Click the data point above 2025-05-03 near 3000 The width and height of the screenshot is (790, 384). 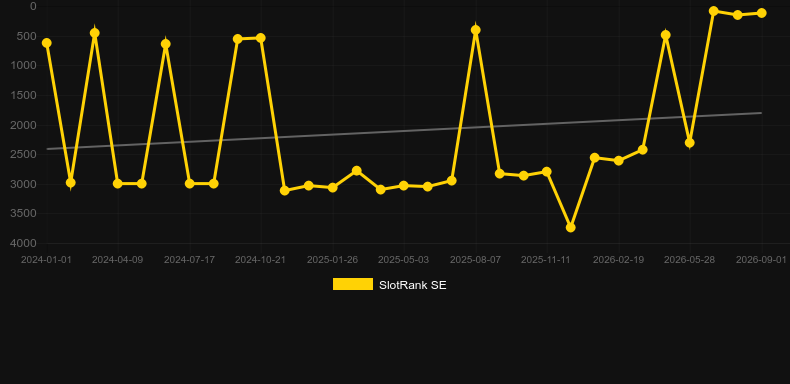coord(404,186)
